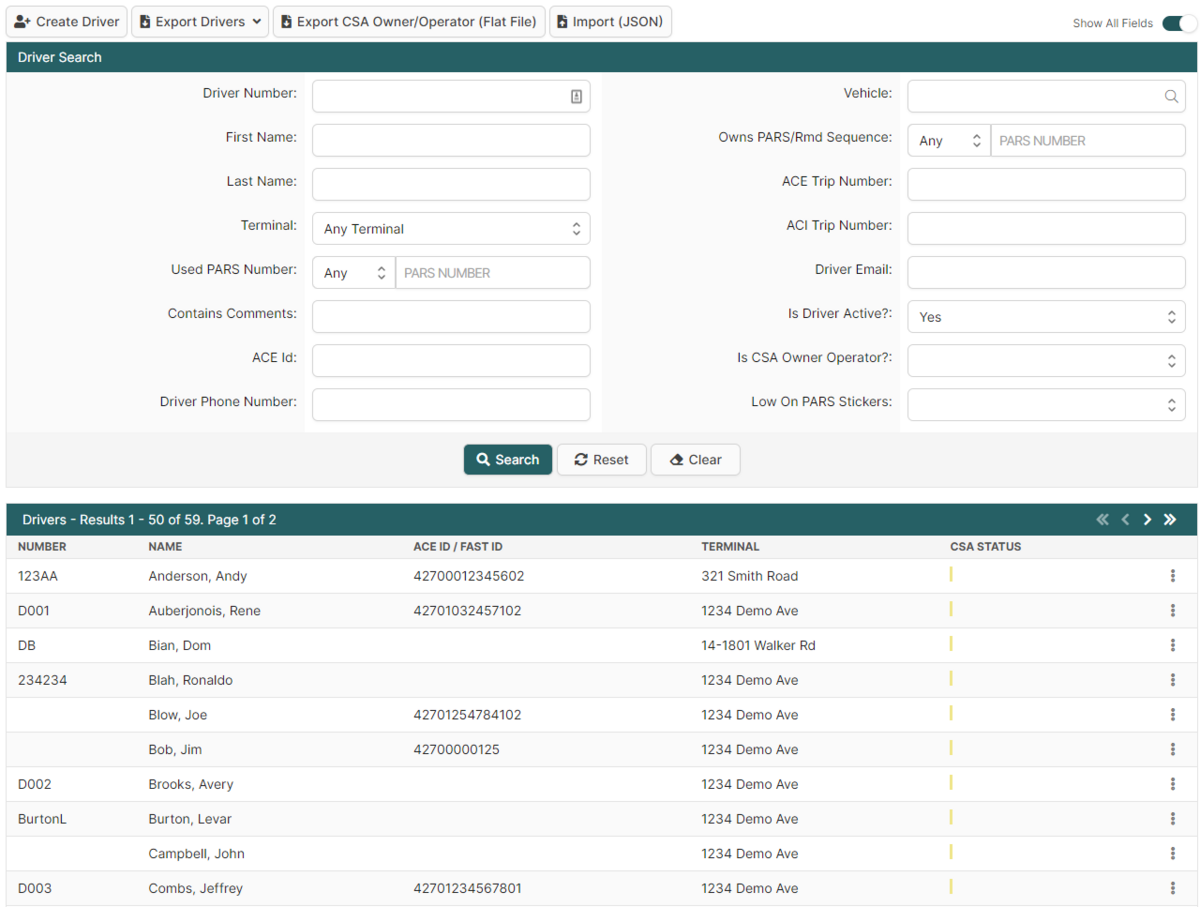Go to next page with the right chevron
Viewport: 1200px width, 907px height.
point(1147,519)
